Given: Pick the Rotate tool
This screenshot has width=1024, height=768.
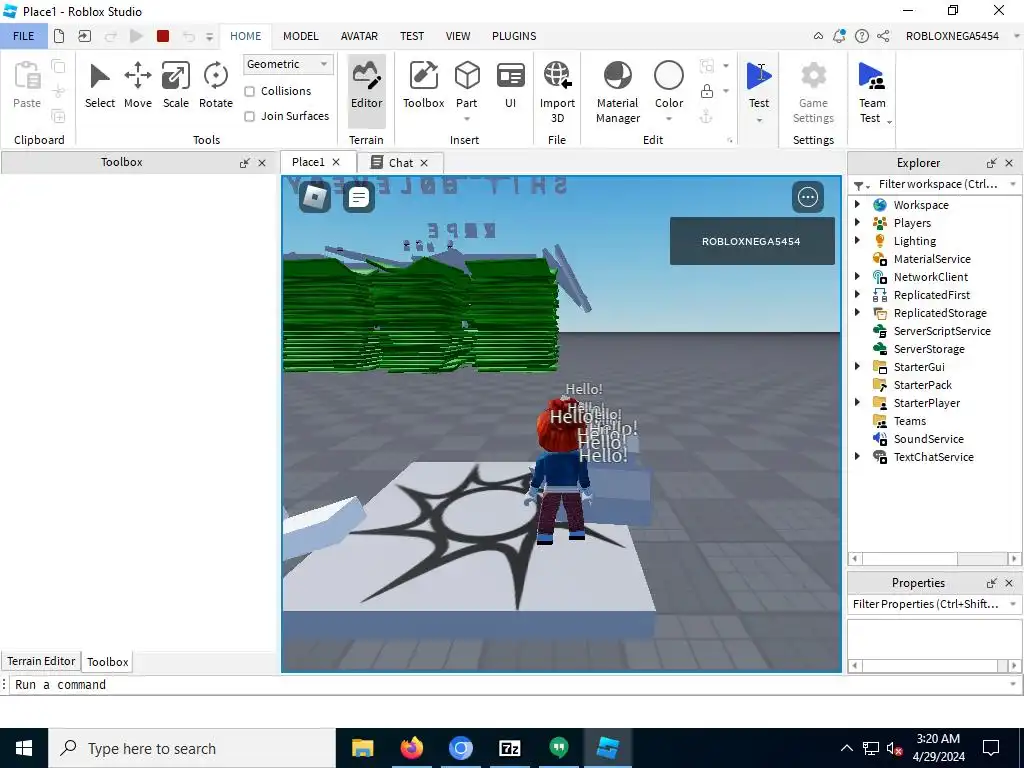Looking at the screenshot, I should click(216, 86).
